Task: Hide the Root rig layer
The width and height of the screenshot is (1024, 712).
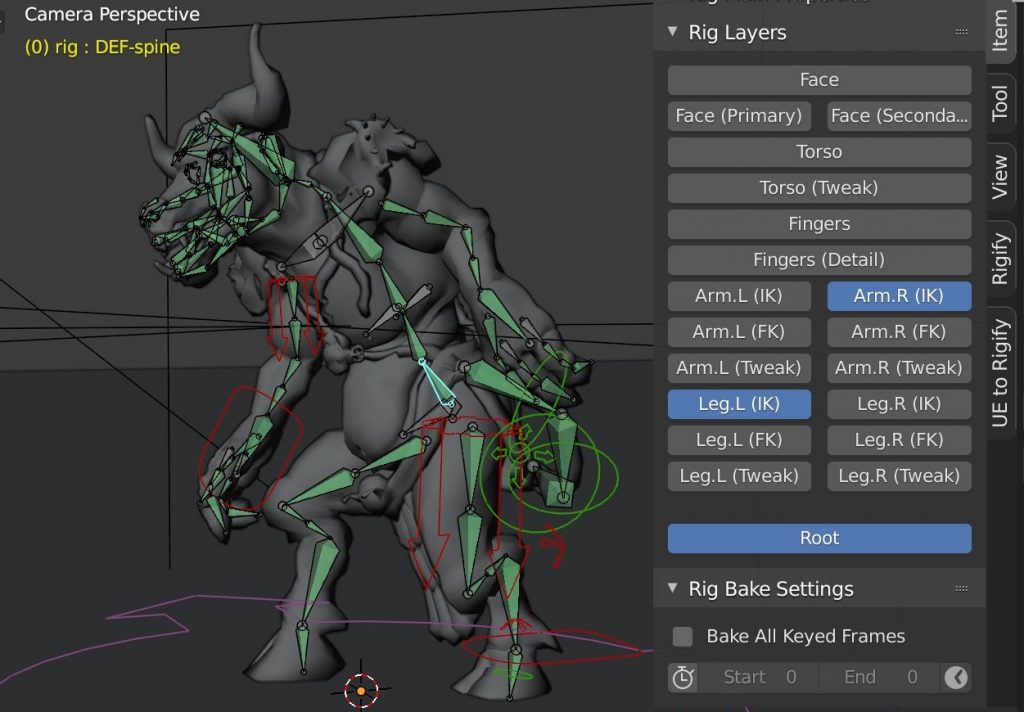Action: click(819, 538)
